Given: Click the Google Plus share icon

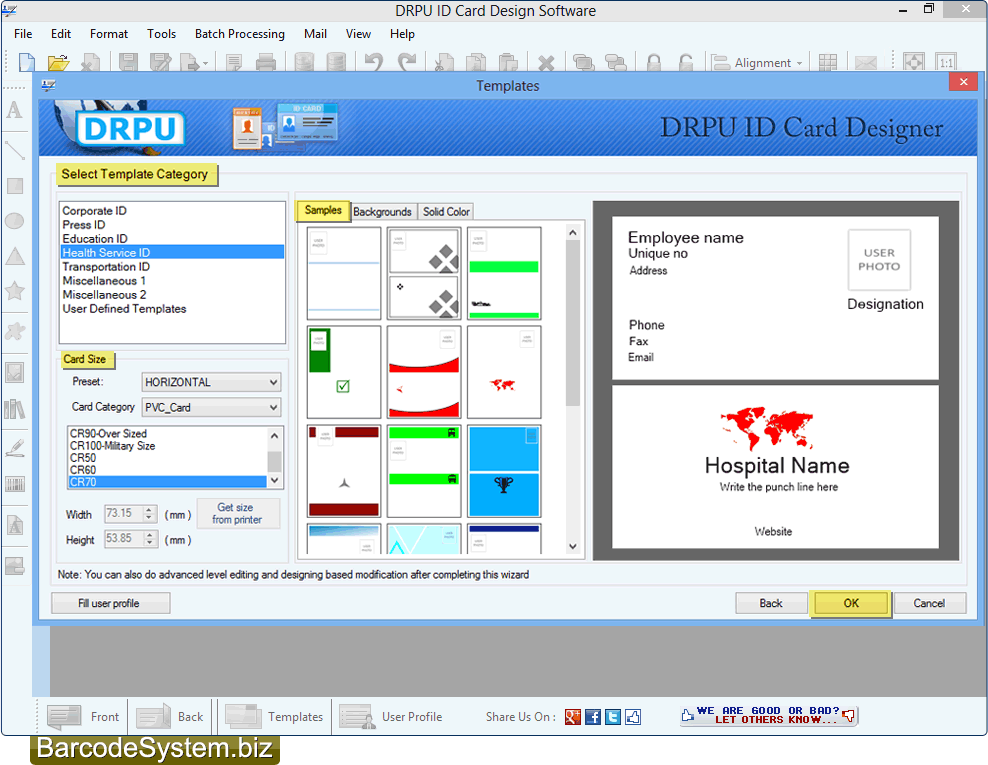Looking at the screenshot, I should tap(572, 716).
